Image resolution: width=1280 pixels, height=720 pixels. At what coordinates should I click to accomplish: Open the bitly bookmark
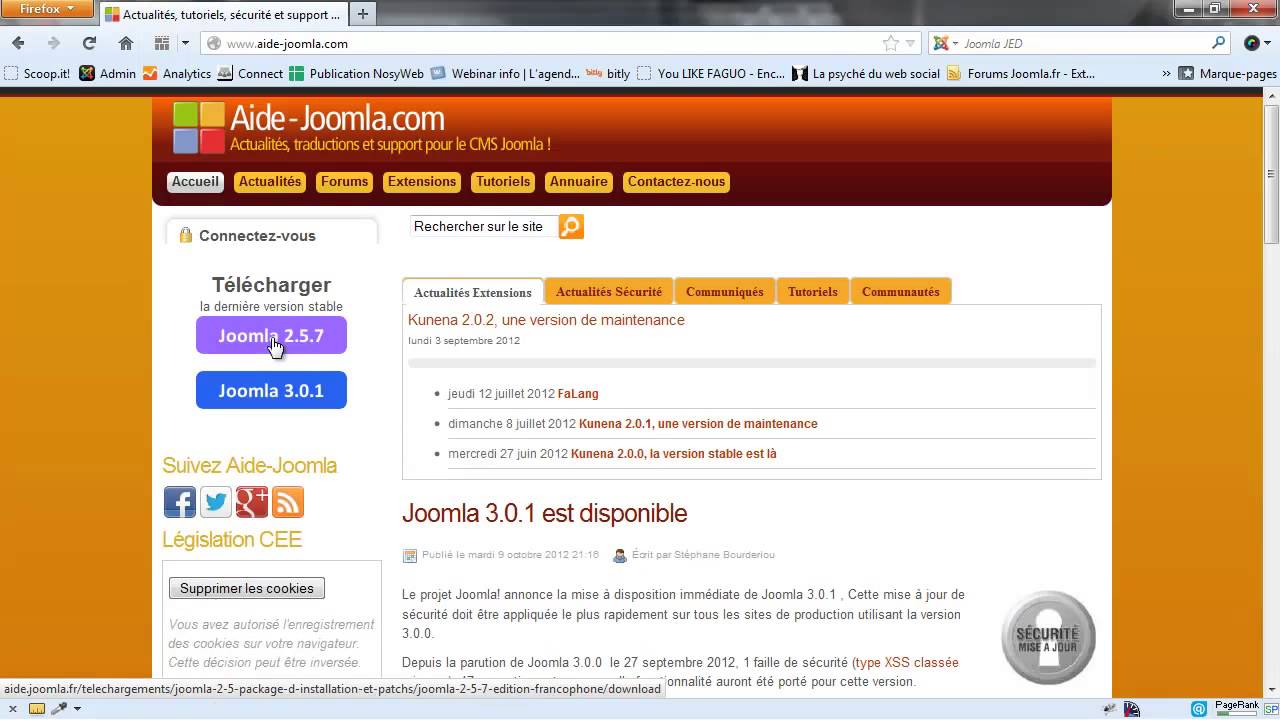coord(608,73)
